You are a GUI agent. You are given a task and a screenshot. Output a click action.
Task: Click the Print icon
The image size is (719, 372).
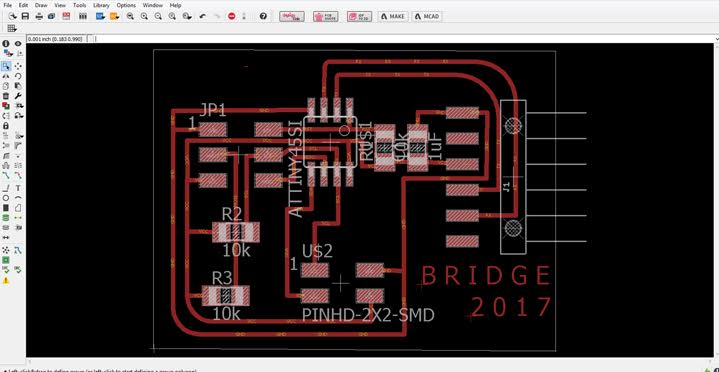[x=39, y=17]
